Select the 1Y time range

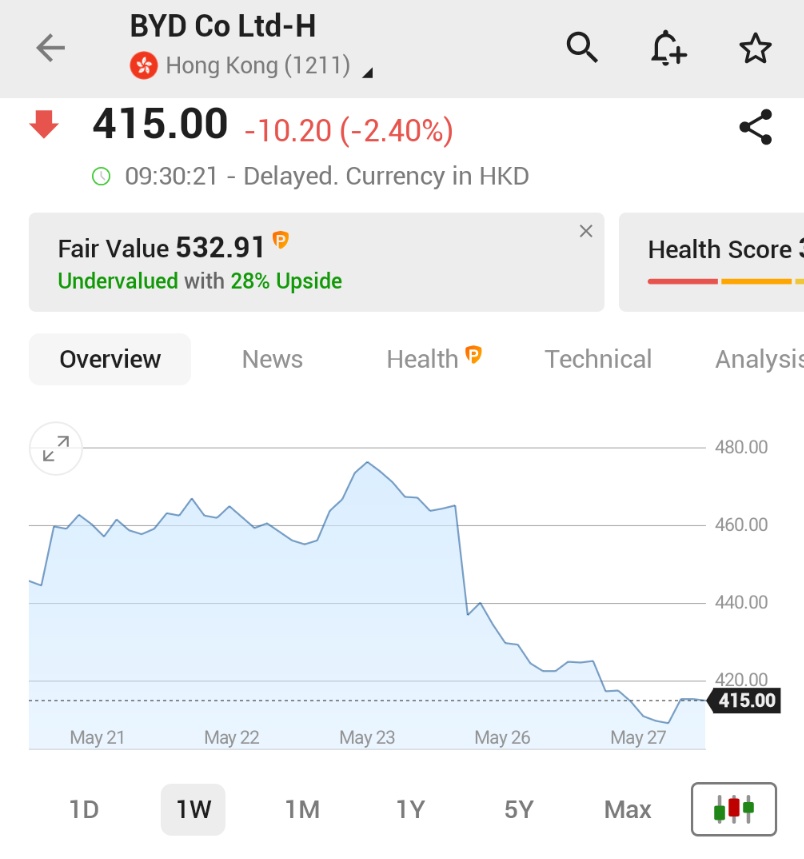[x=410, y=809]
